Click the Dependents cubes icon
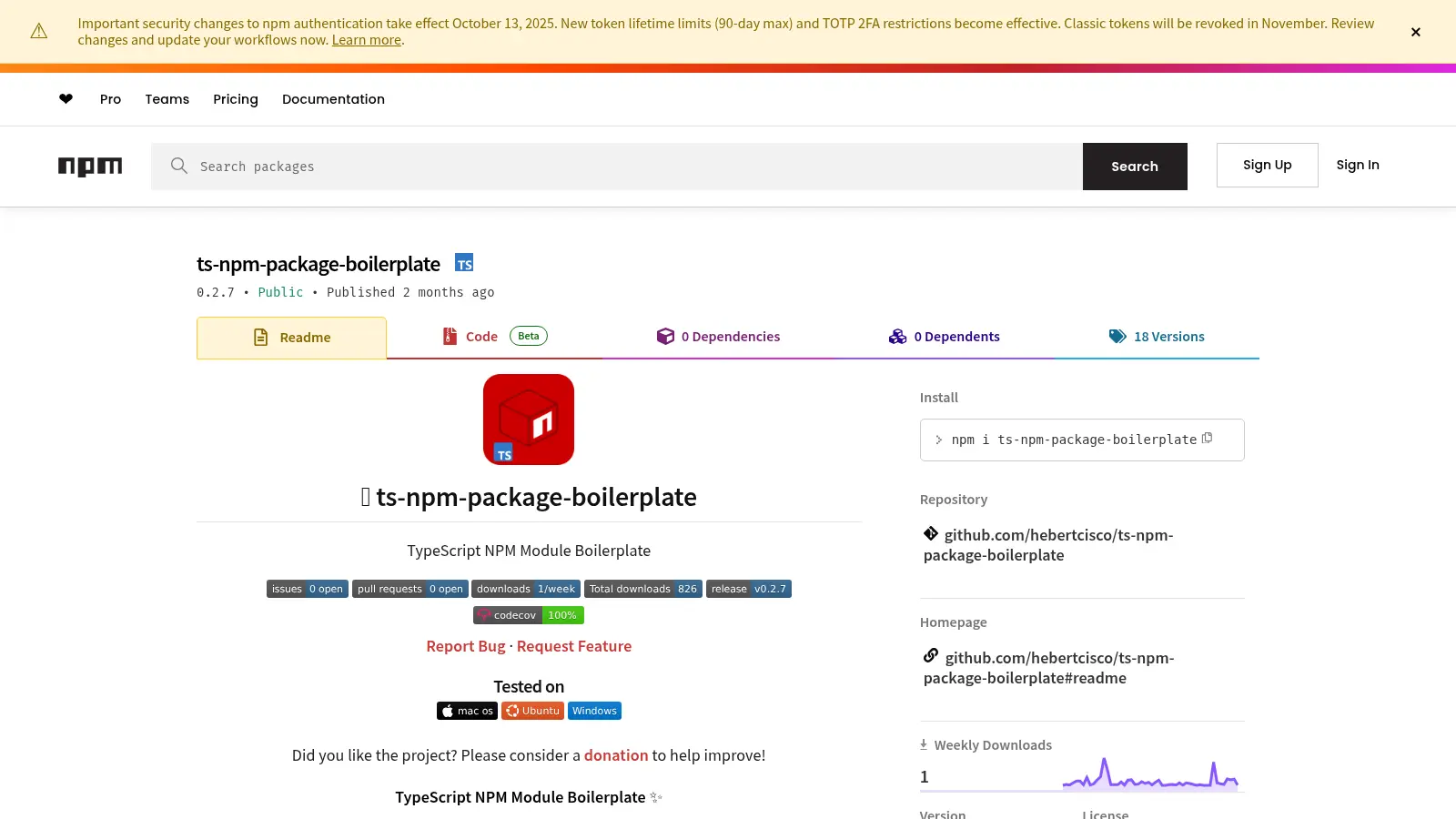Viewport: 1456px width, 819px height. 898,337
